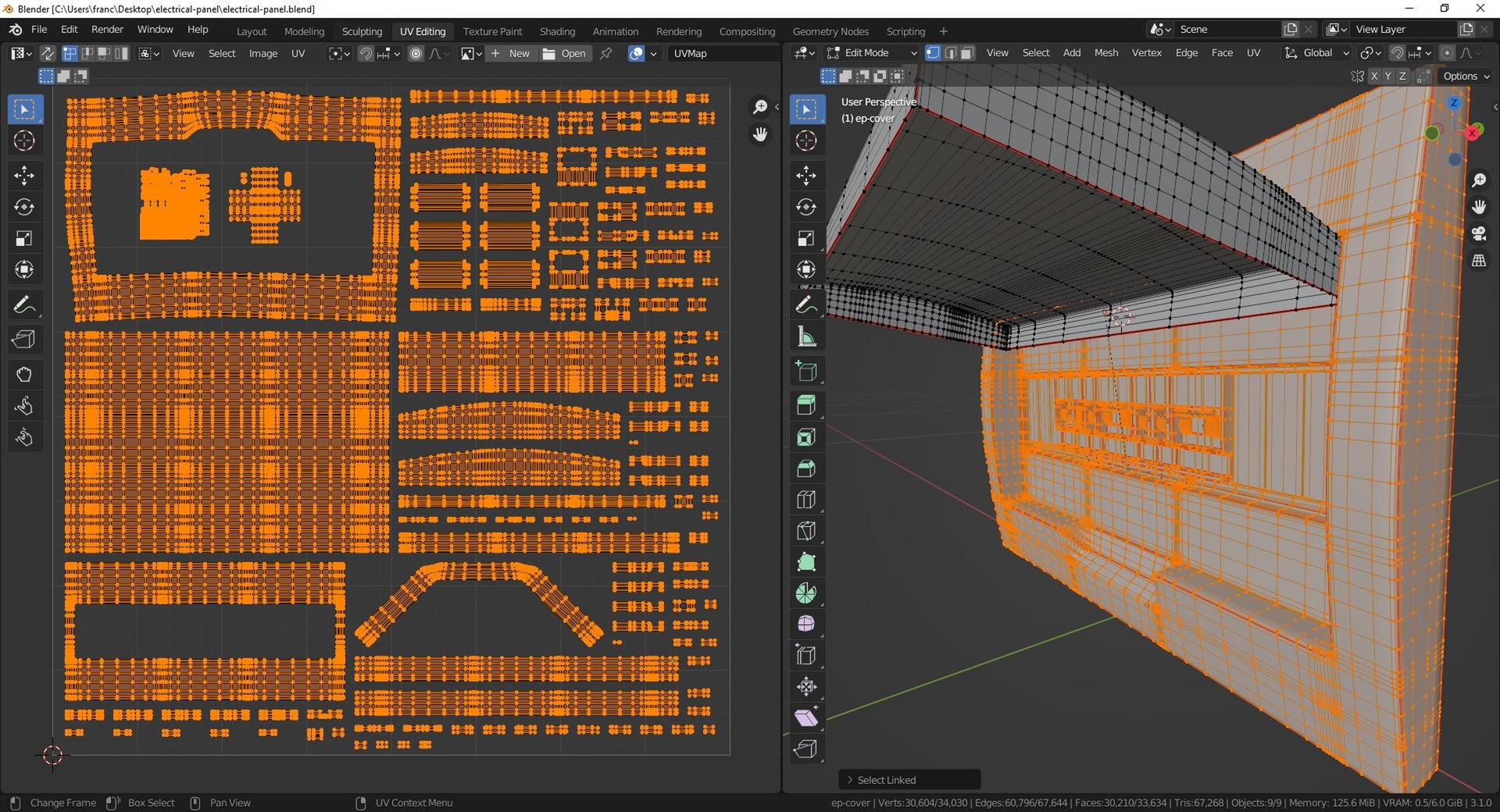Toggle Z axis mirror
Screen dimensions: 1500x812
click(1402, 77)
